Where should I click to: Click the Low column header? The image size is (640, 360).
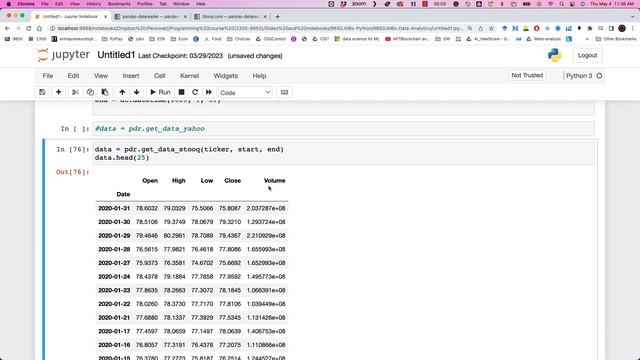(x=207, y=180)
